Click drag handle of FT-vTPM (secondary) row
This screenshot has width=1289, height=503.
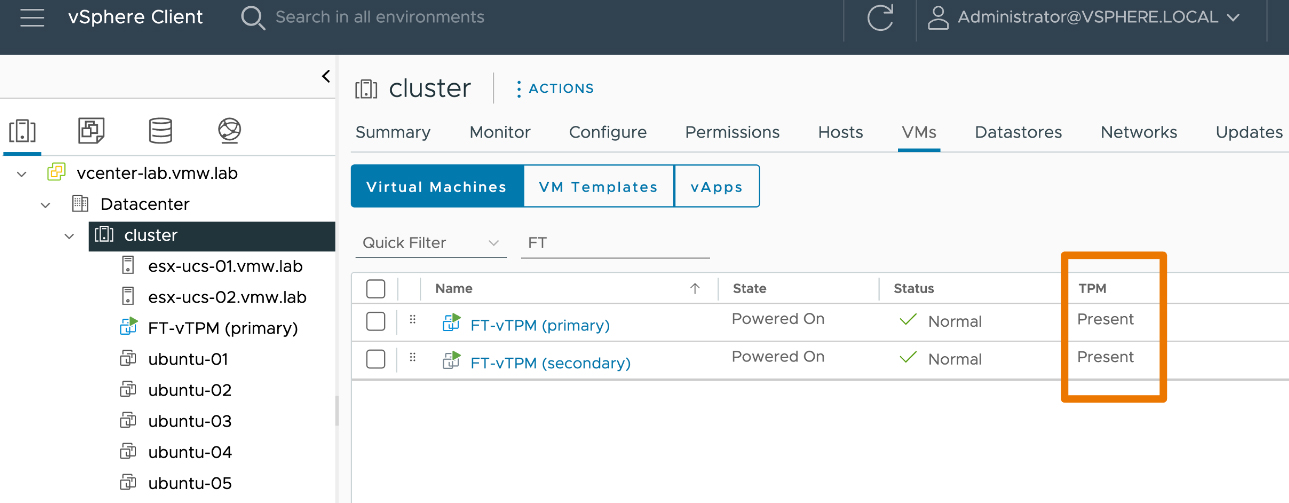click(412, 359)
